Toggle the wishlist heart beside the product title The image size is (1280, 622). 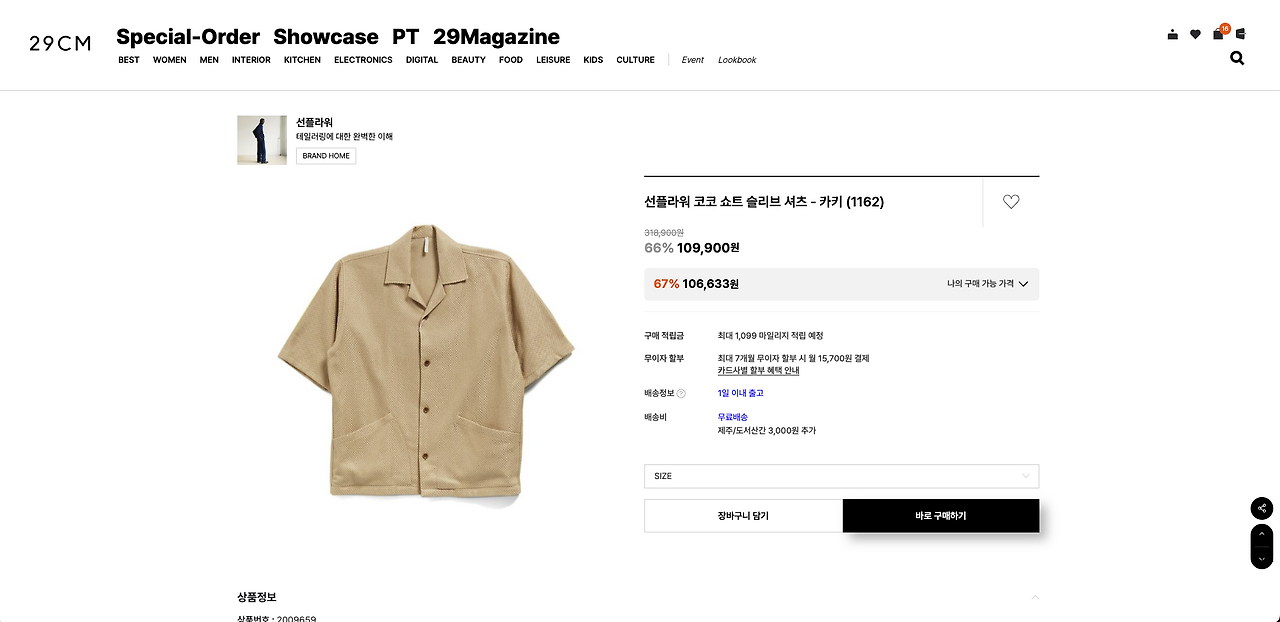click(1010, 201)
